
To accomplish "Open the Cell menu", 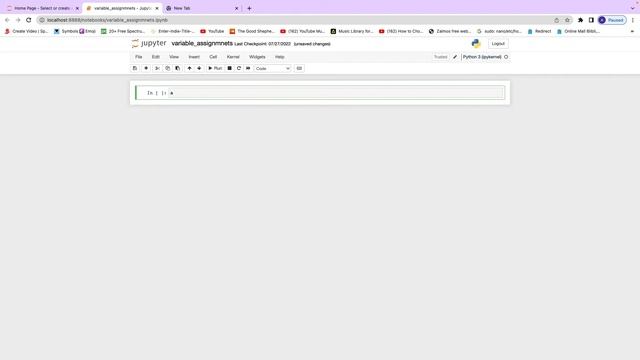I will pyautogui.click(x=213, y=57).
